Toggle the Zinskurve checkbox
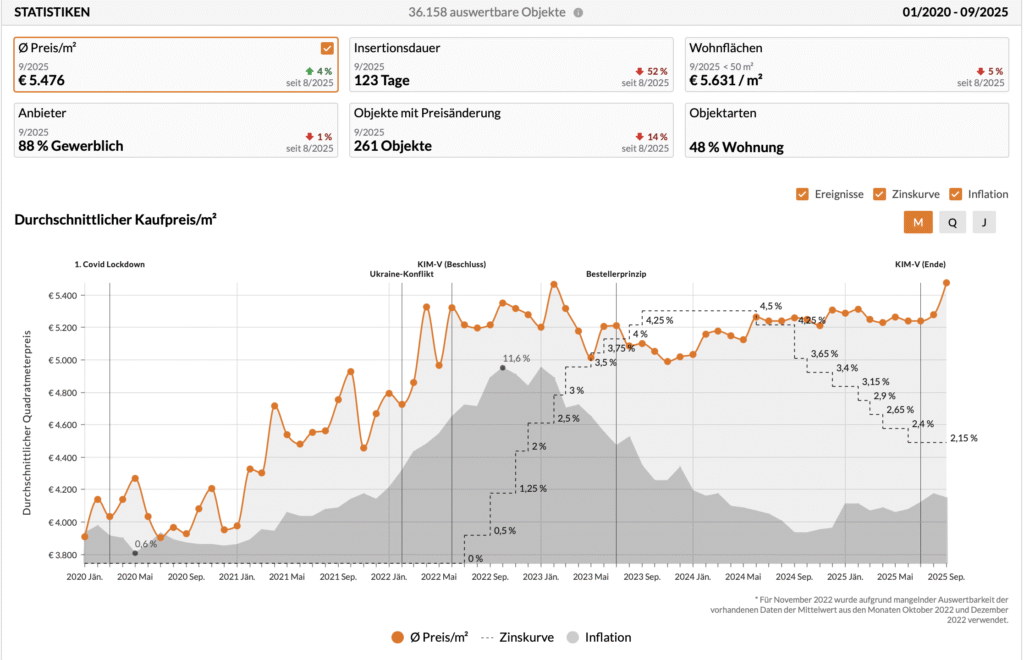The image size is (1024, 660). click(x=880, y=194)
